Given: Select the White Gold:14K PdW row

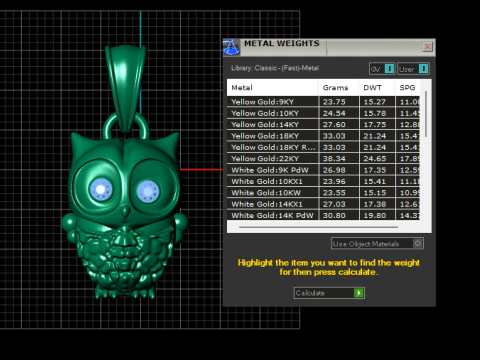Looking at the screenshot, I should click(x=323, y=215).
